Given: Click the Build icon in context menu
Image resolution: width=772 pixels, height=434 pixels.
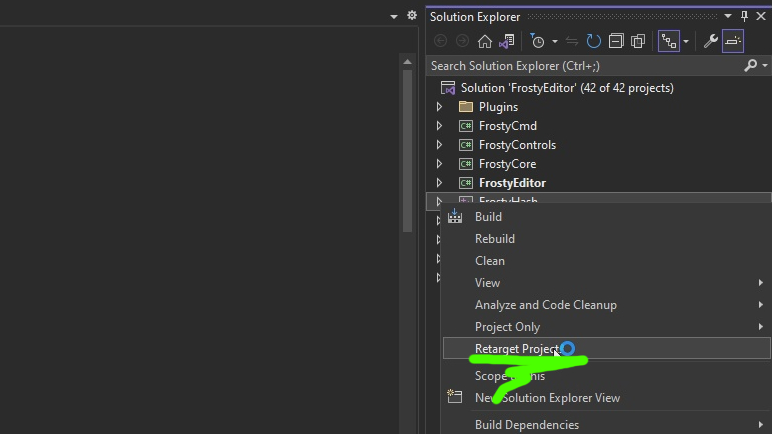Looking at the screenshot, I should 454,216.
